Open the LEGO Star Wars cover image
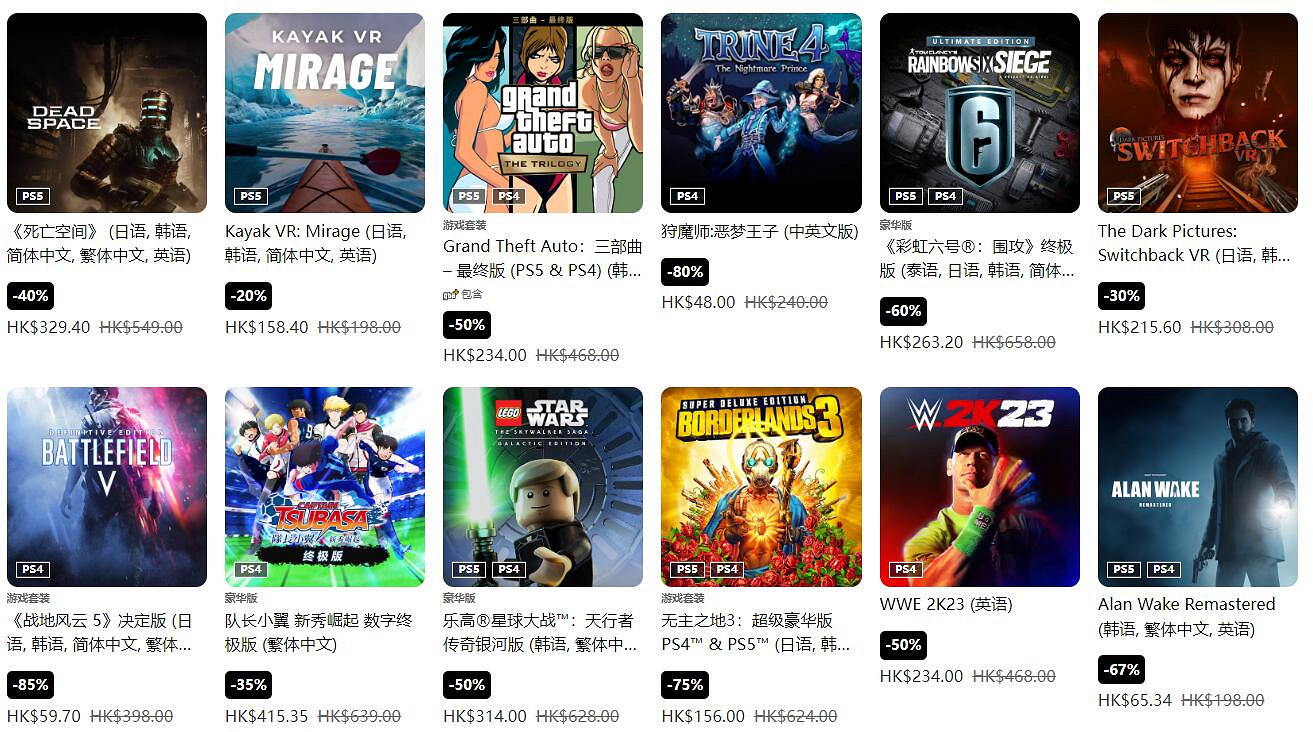Viewport: 1313px width, 732px height. 543,487
